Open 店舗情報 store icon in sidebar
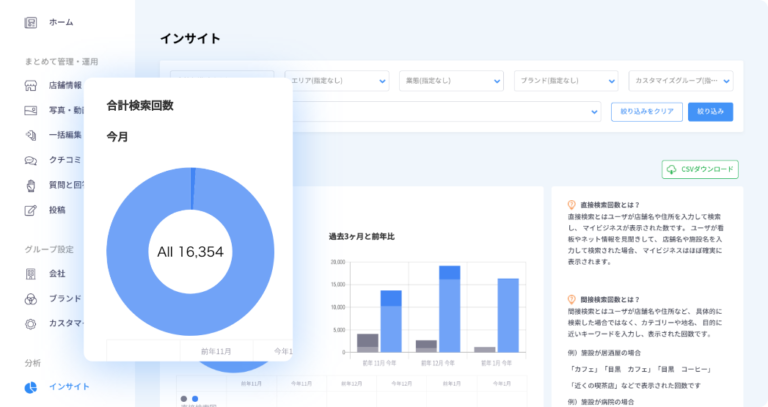Viewport: 768px width, 407px height. (x=30, y=85)
